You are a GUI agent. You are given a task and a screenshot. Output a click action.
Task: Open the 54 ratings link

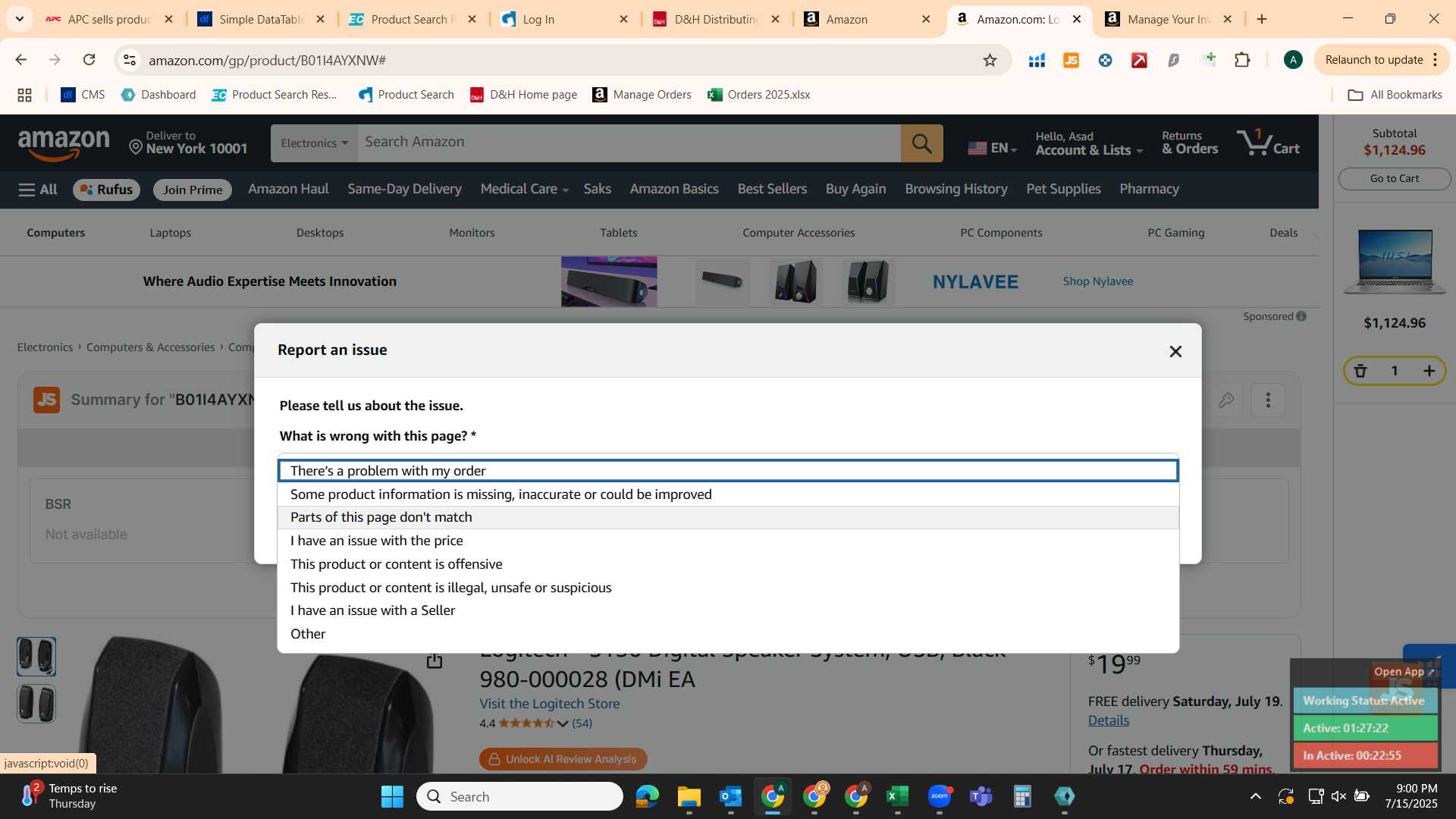582,723
